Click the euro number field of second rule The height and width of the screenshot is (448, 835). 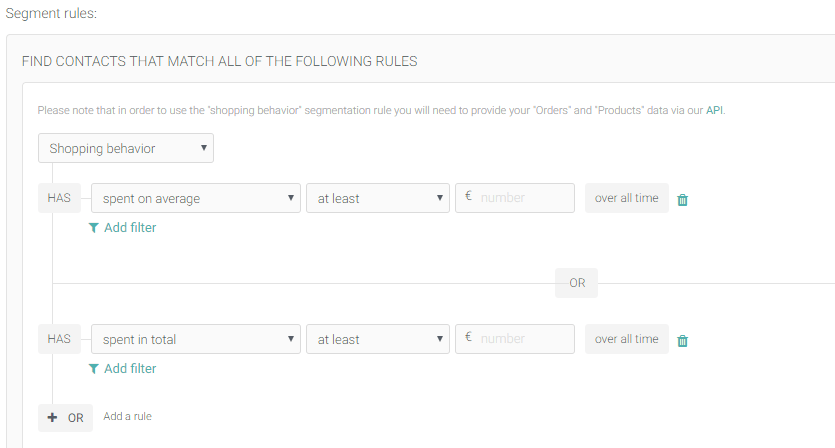tap(515, 339)
